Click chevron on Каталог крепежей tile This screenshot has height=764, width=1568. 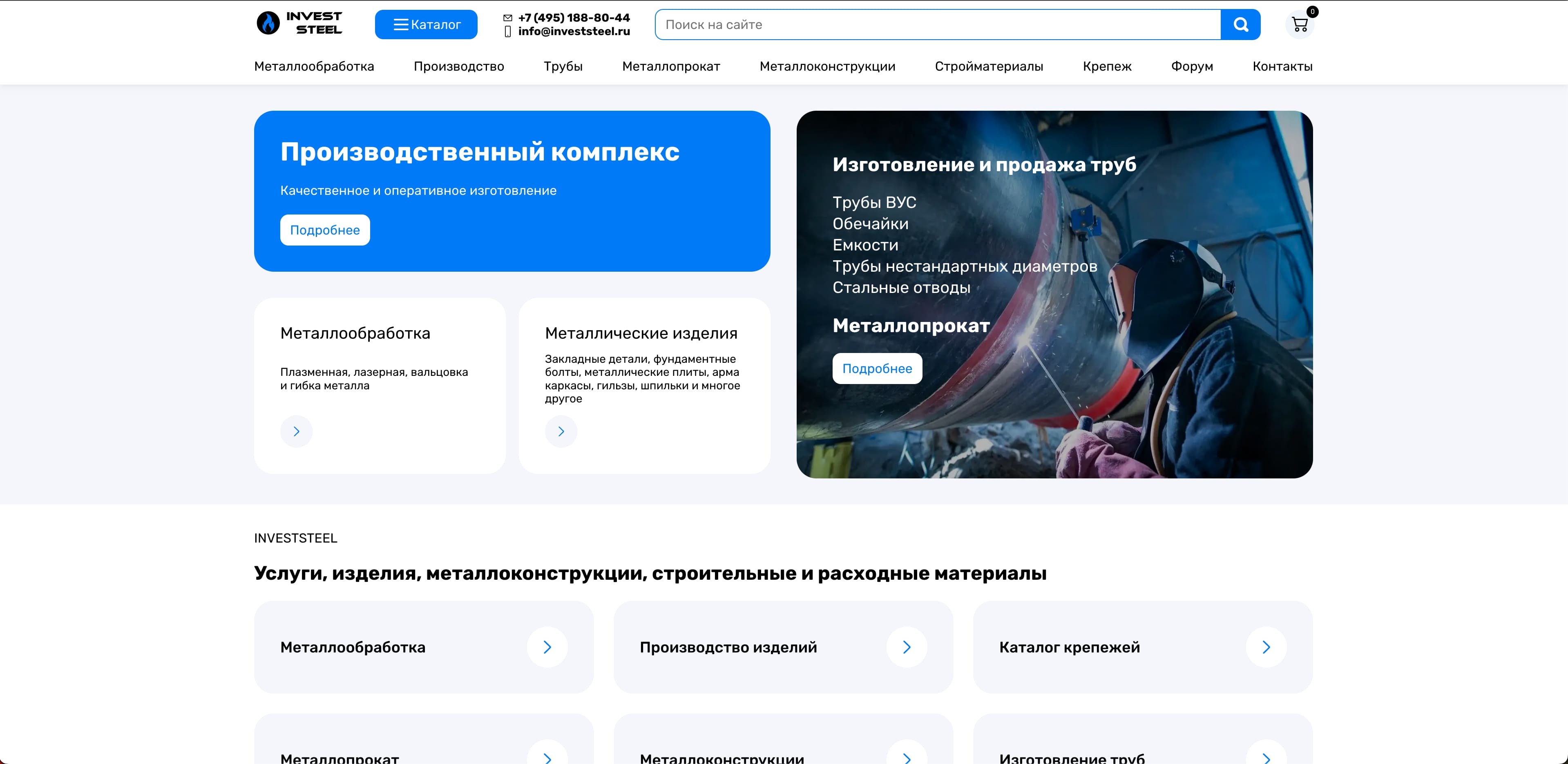coord(1266,646)
